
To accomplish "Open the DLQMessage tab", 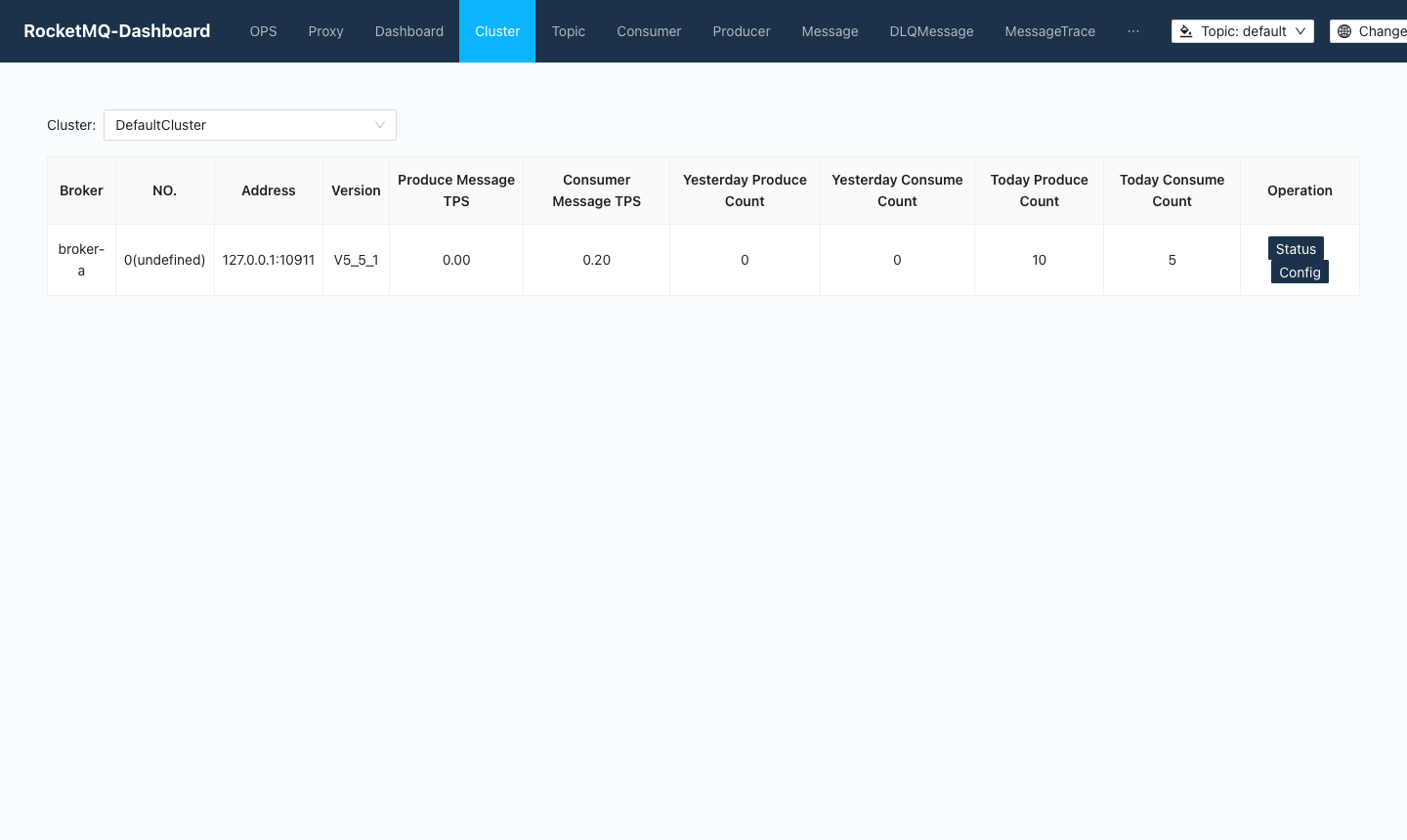I will [931, 31].
